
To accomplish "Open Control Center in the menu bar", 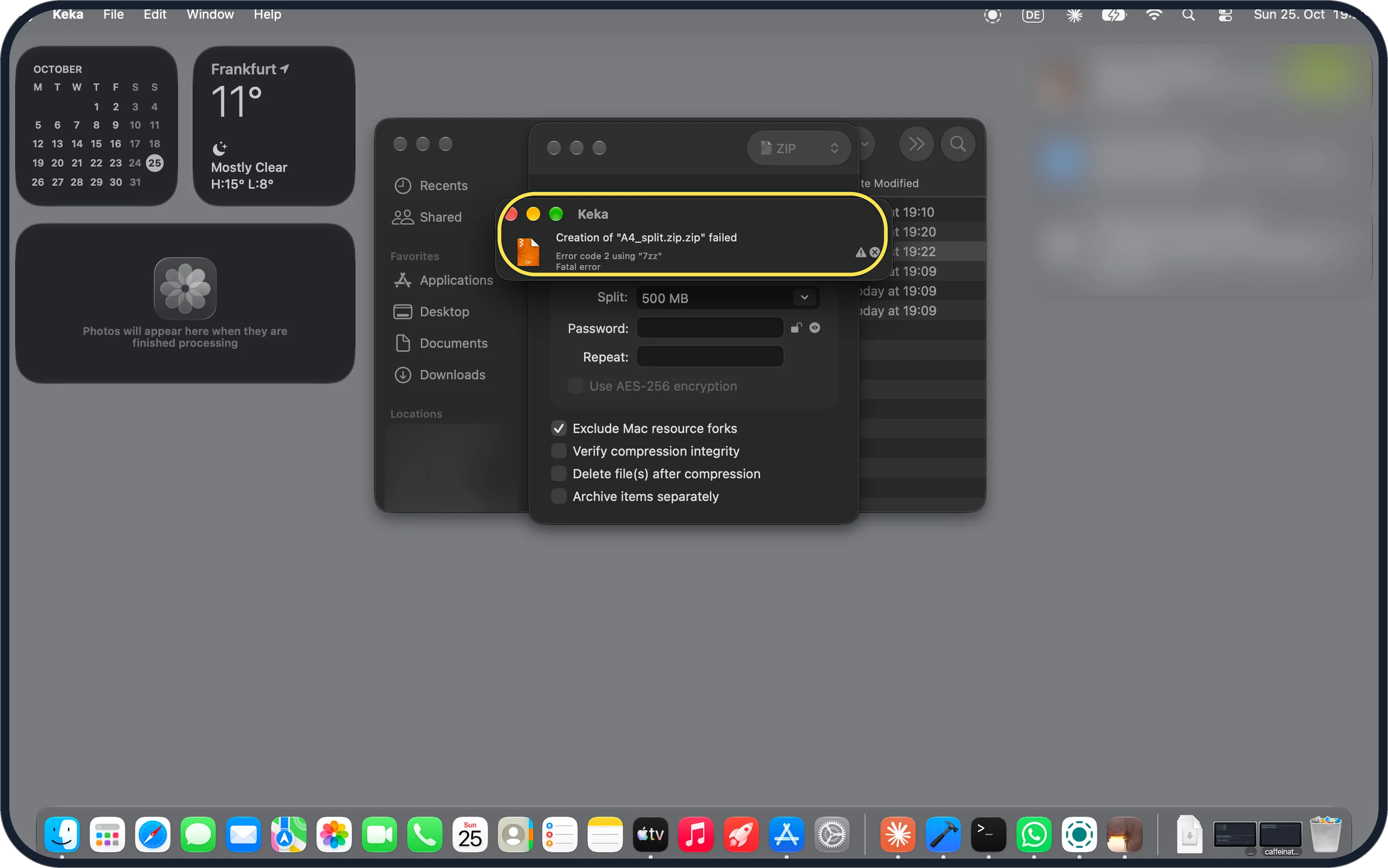I will (x=1225, y=15).
